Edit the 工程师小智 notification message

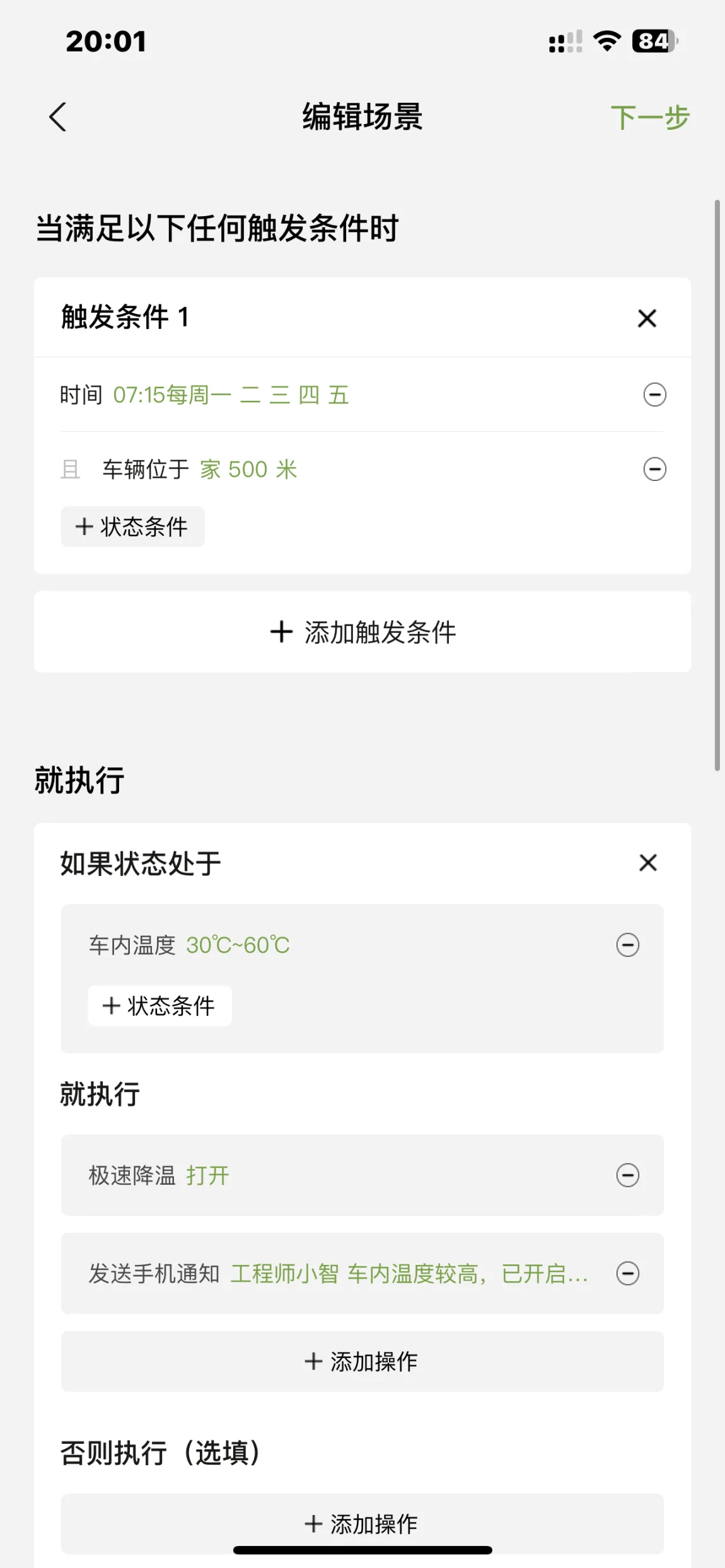409,1274
